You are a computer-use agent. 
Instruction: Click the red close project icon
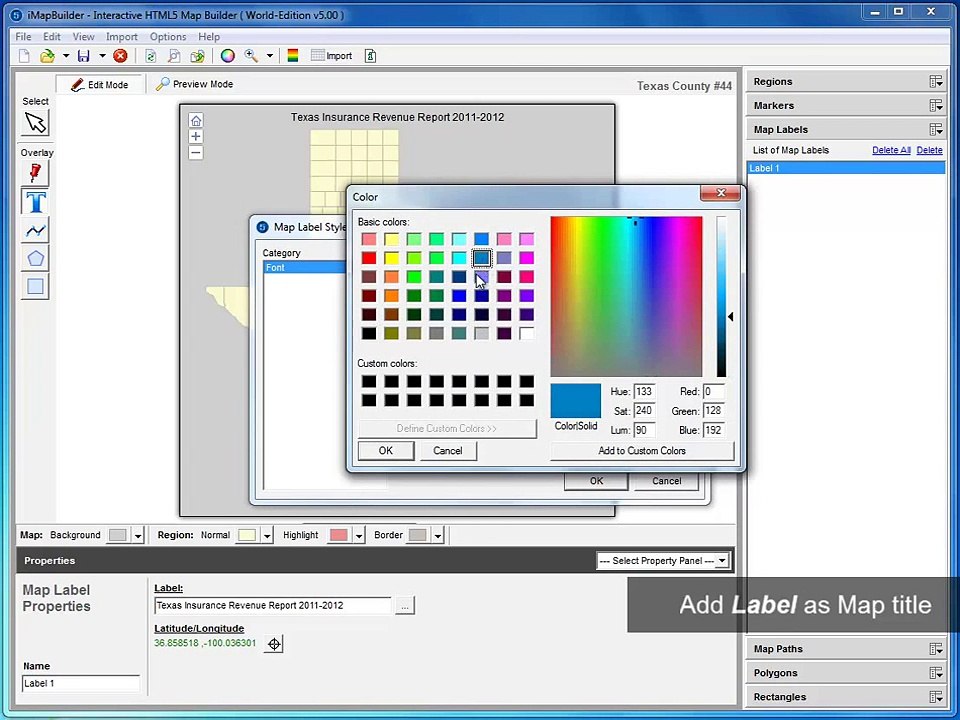click(x=121, y=56)
